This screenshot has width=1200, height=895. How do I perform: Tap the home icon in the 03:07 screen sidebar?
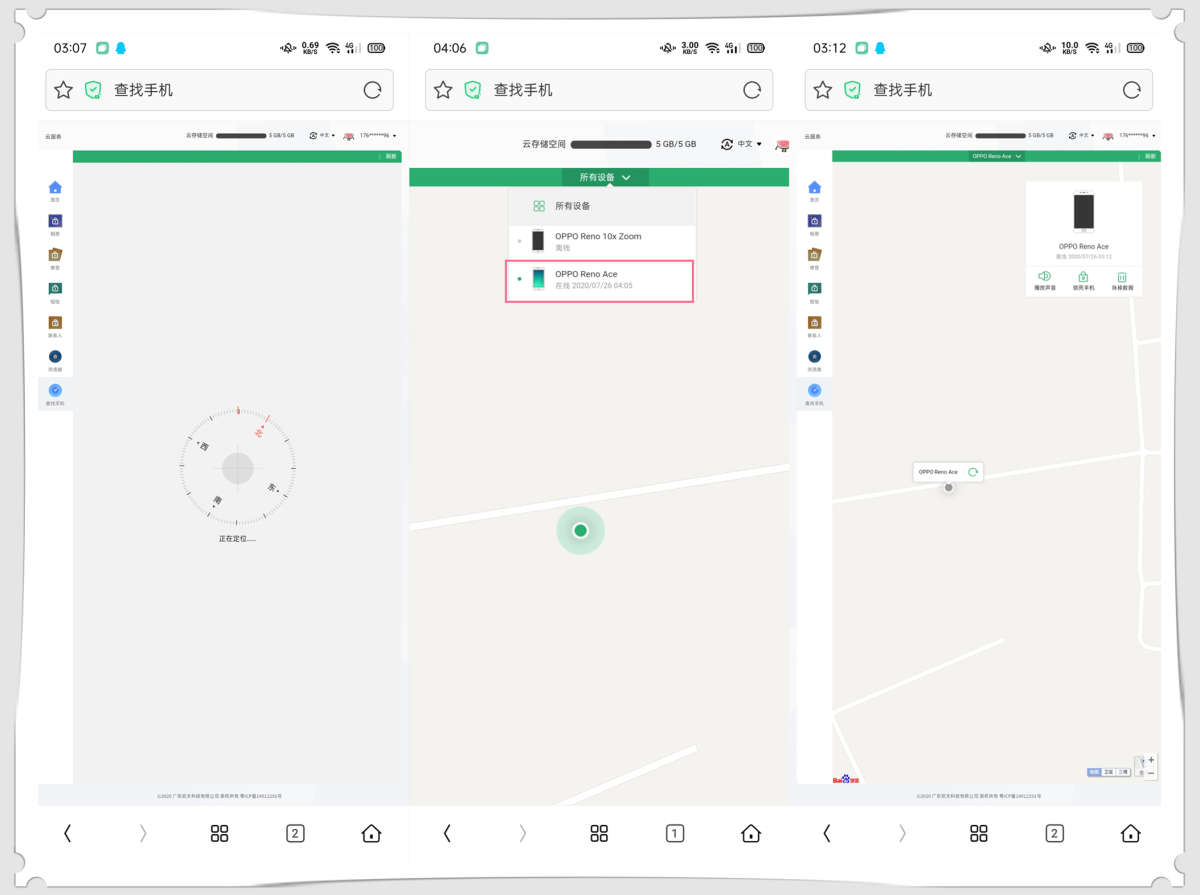[55, 187]
